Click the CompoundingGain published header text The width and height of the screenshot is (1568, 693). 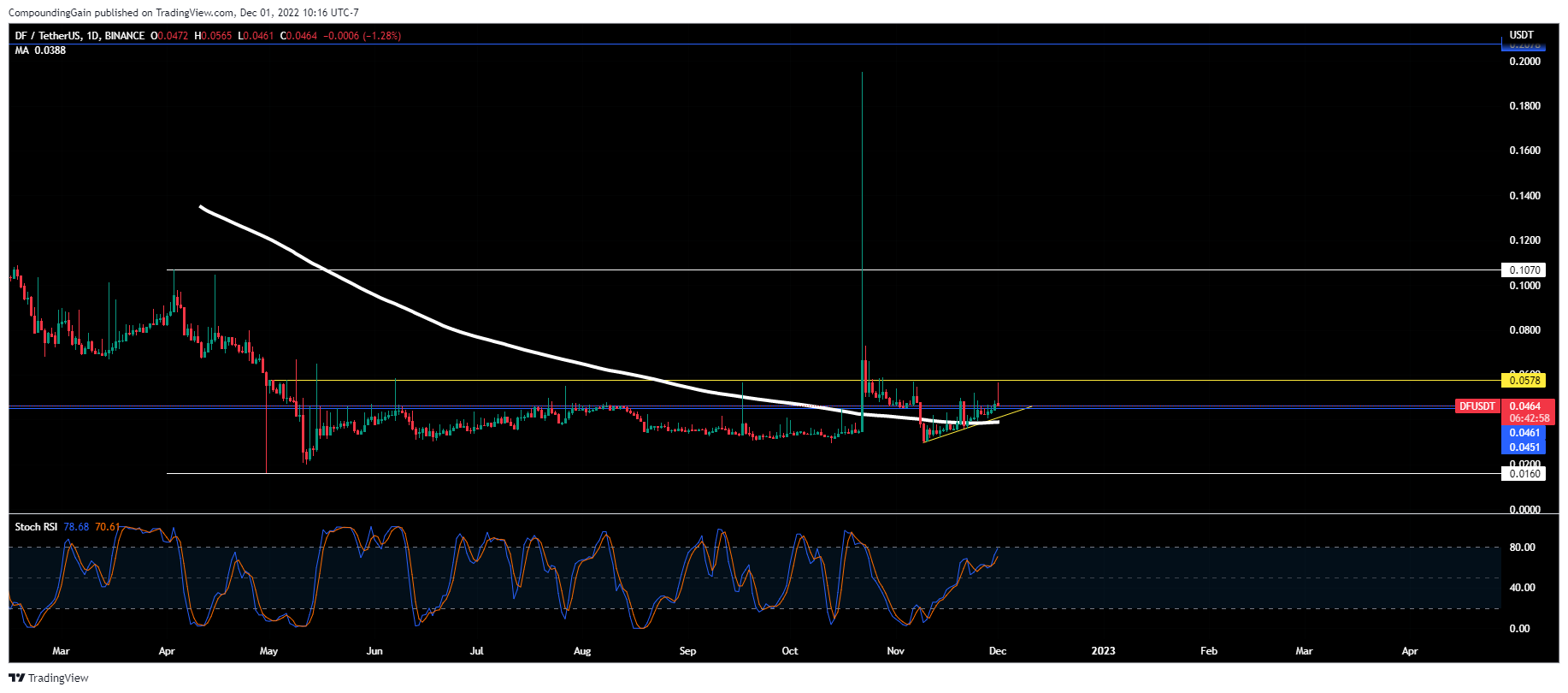click(183, 13)
